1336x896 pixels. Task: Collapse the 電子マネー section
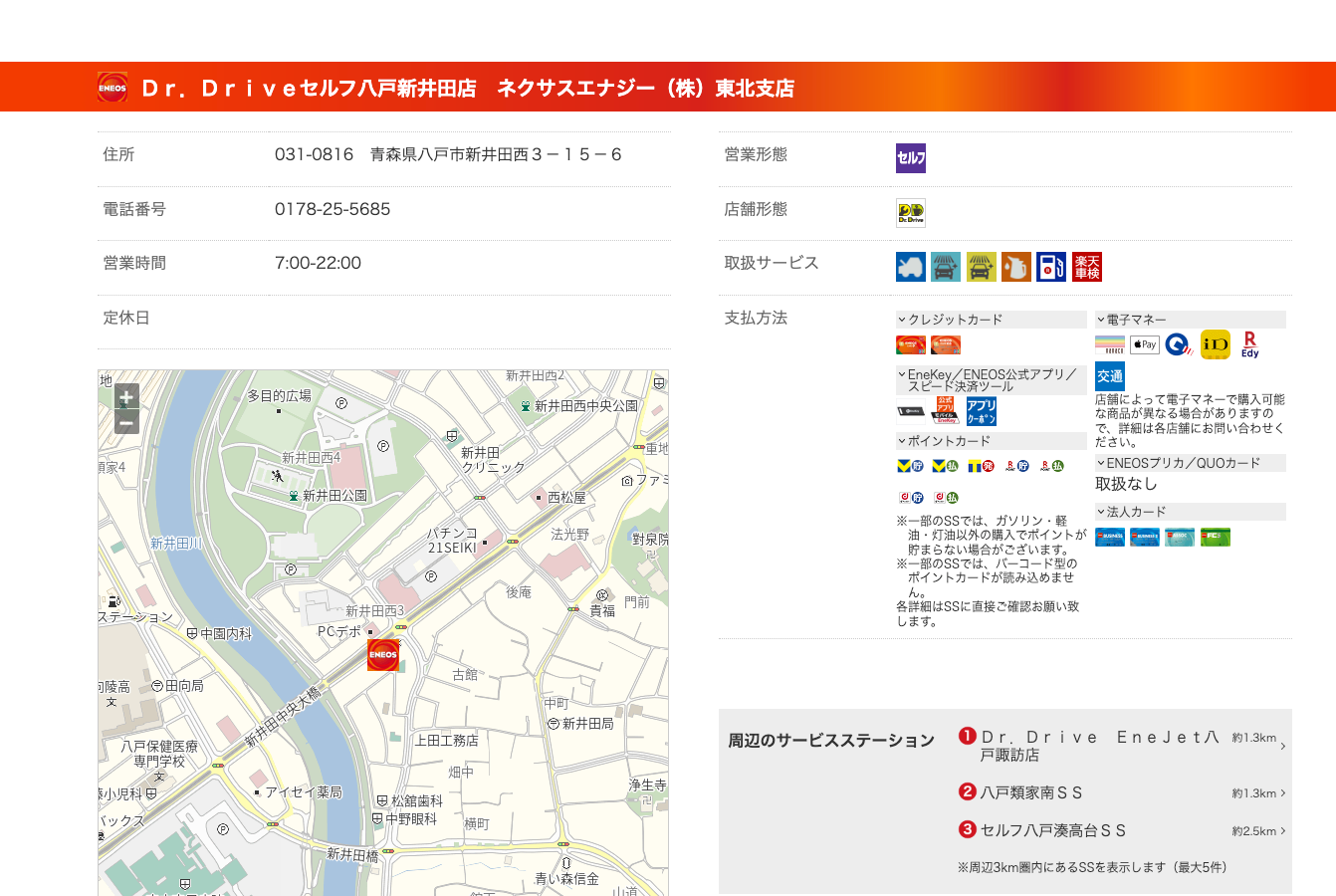tap(1190, 320)
